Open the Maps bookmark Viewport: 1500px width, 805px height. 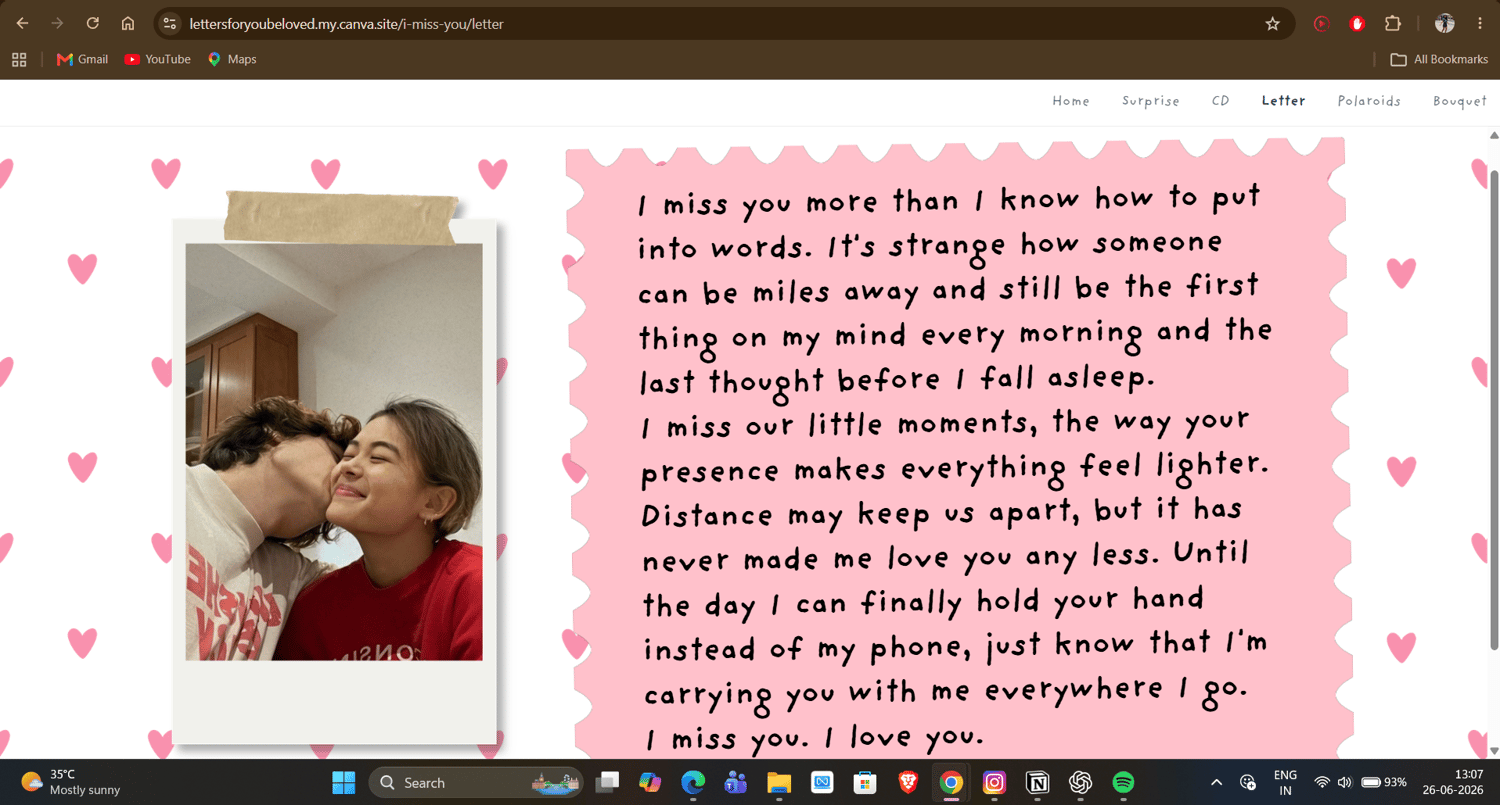click(232, 59)
